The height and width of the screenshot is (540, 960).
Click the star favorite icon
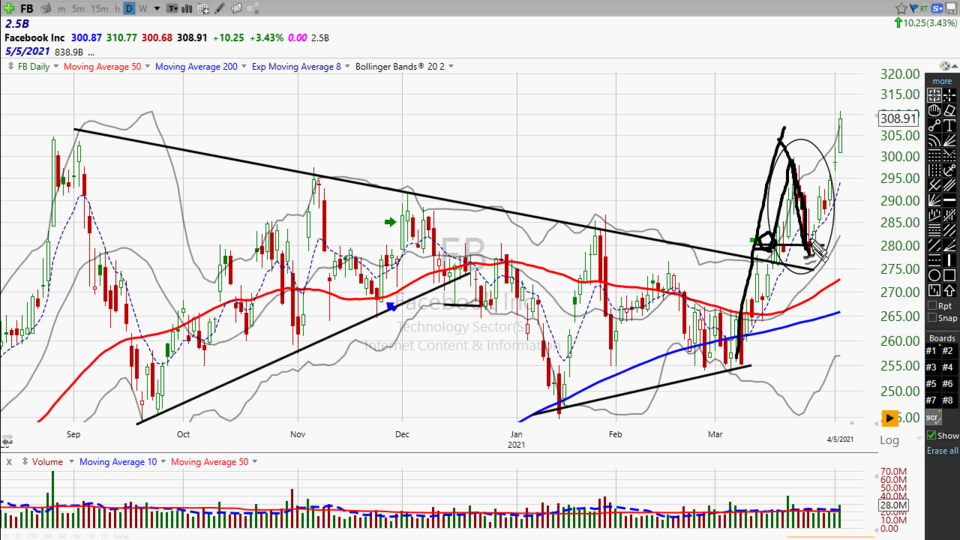pos(900,8)
